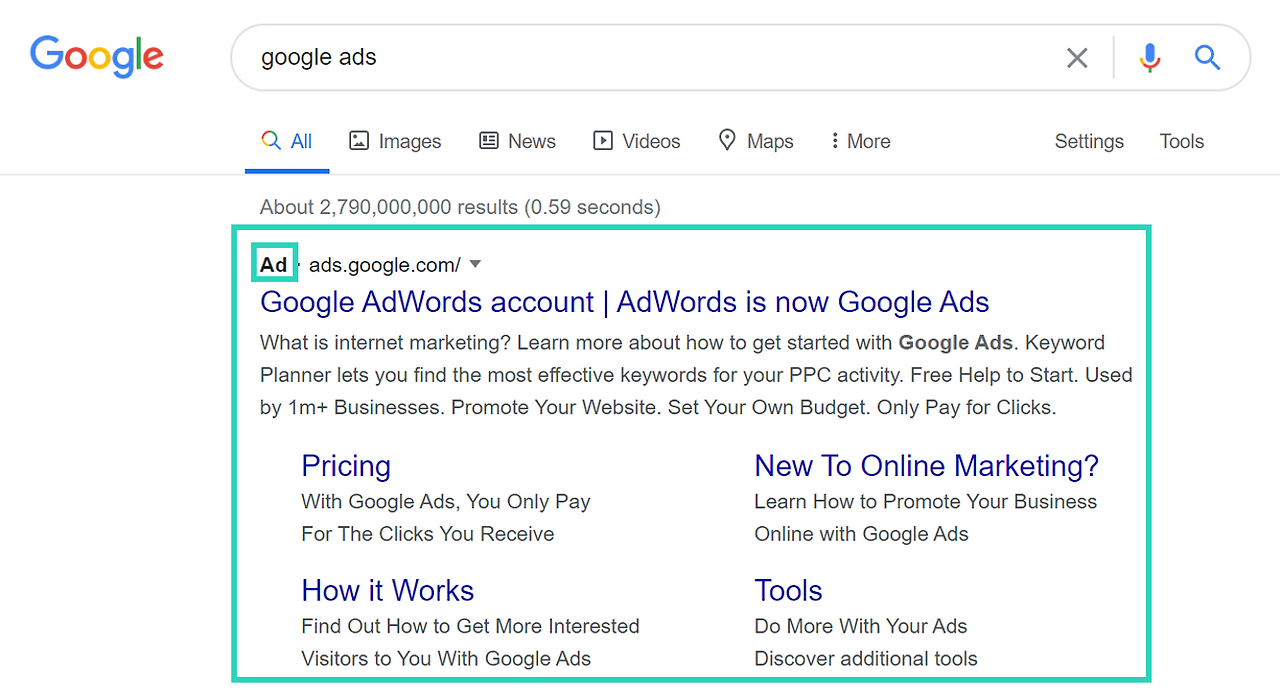Open the Google AdWords ad headline link
Screen dimensions: 1280x693
[x=624, y=302]
